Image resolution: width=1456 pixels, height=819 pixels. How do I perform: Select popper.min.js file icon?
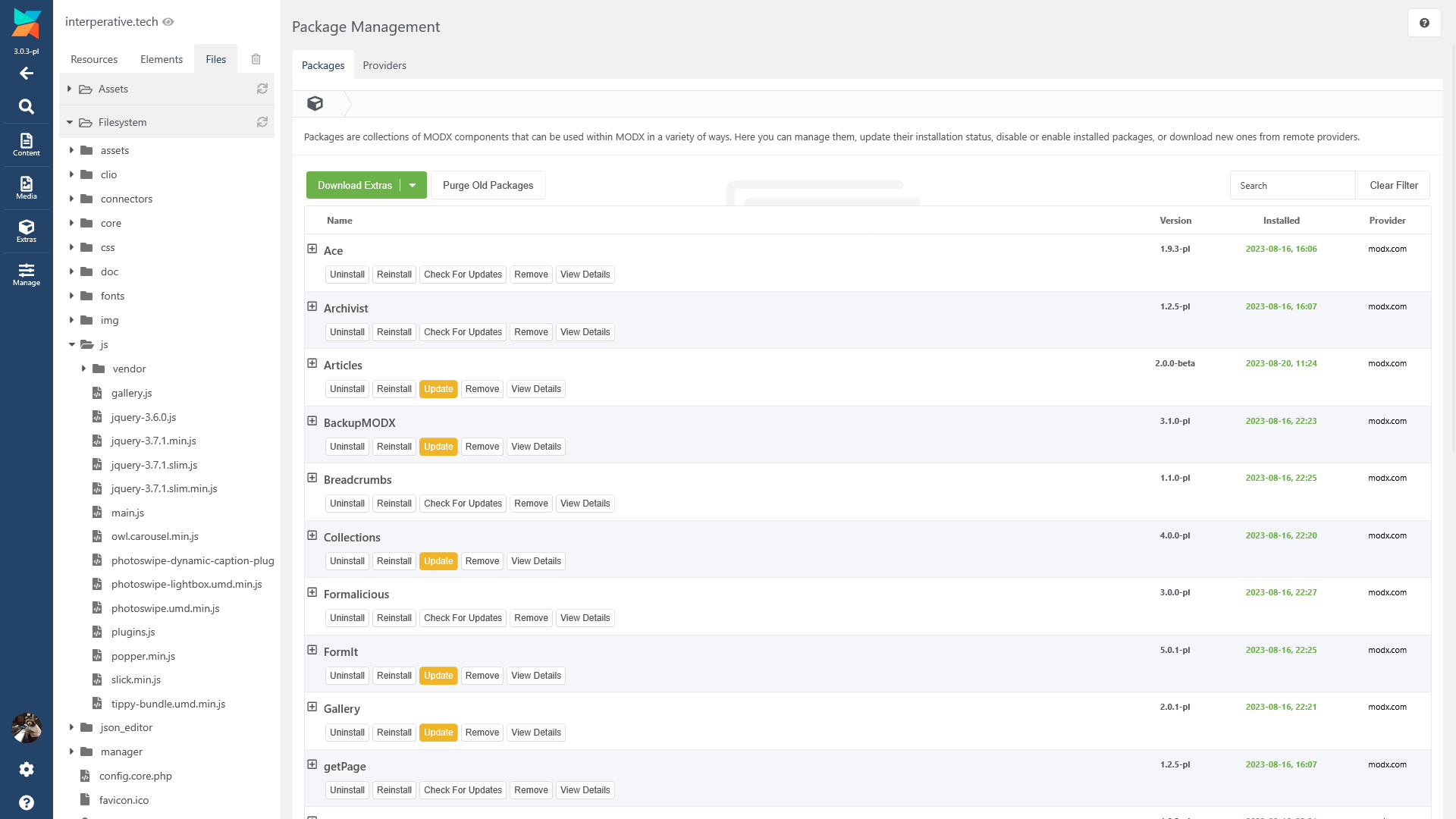tap(97, 656)
